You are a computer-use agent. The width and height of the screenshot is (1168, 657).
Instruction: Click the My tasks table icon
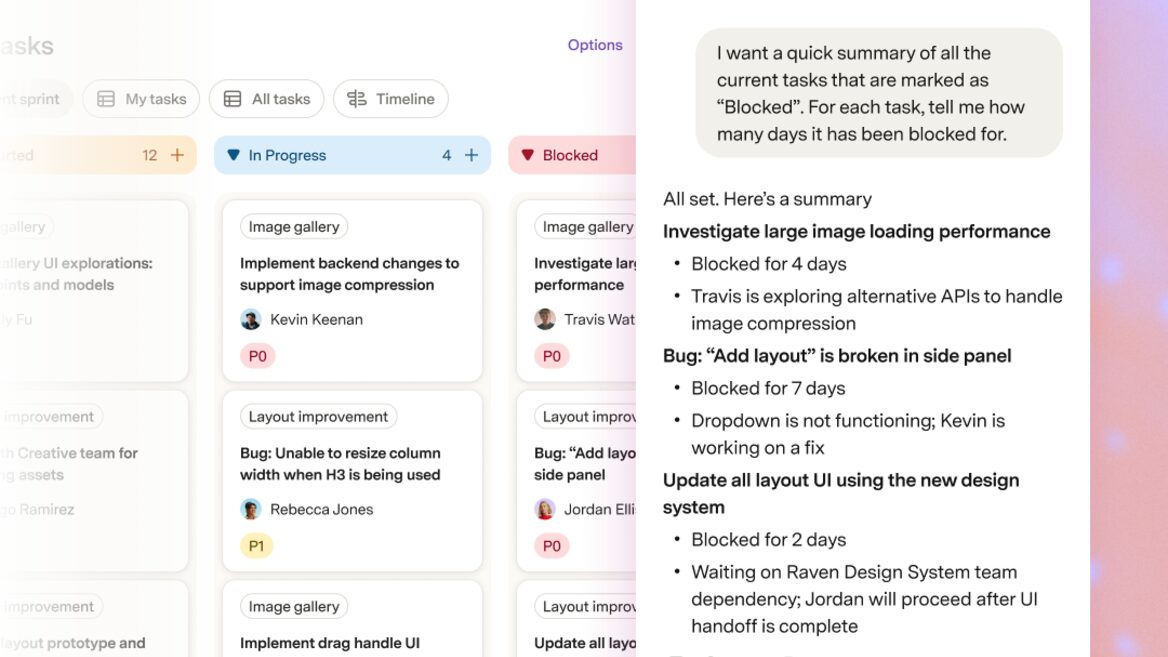[106, 98]
